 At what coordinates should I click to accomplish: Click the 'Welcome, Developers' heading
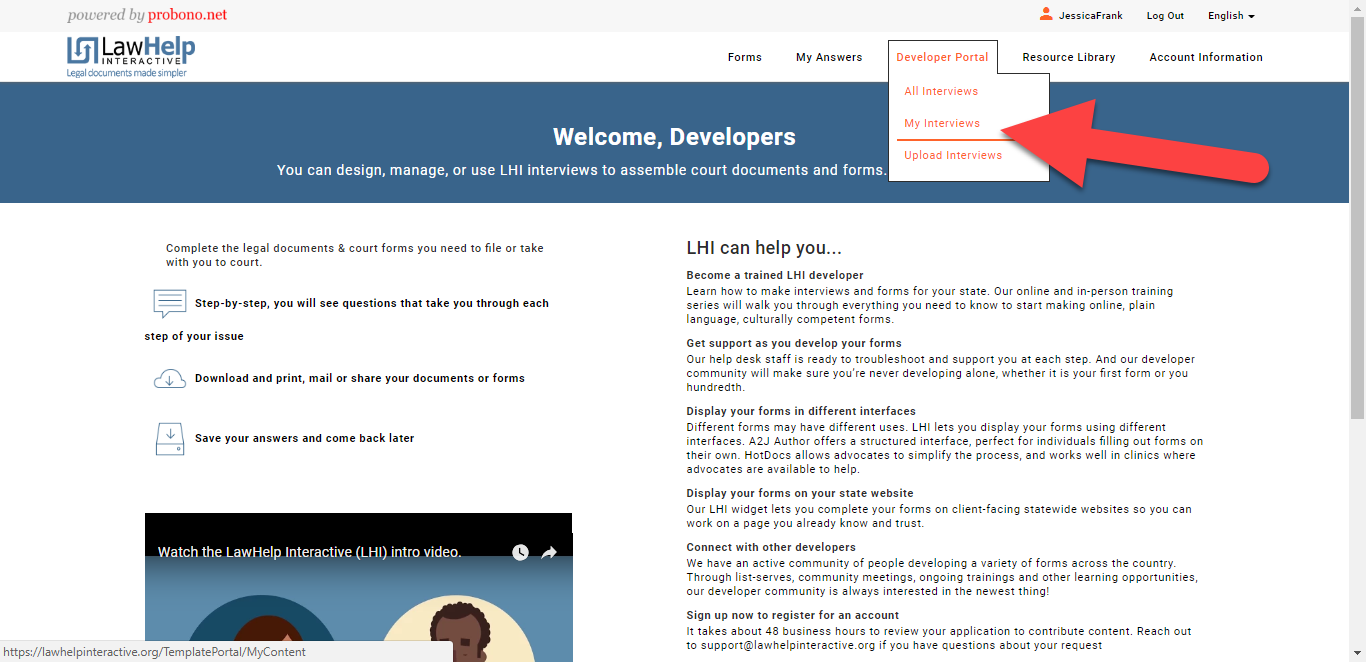pos(674,137)
